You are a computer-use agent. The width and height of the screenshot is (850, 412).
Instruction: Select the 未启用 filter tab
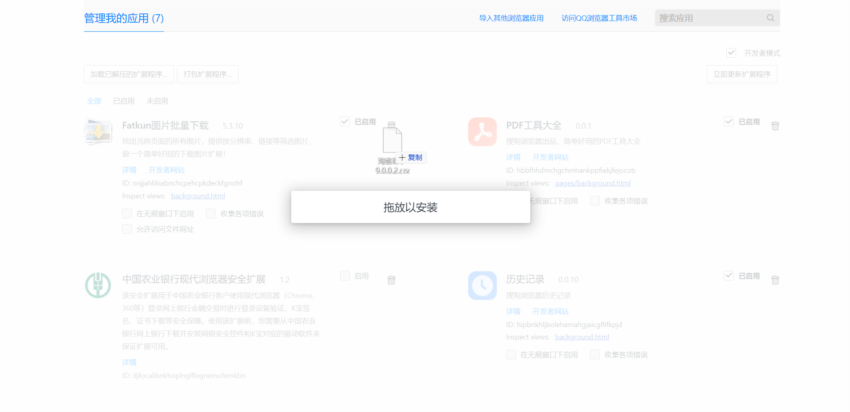pyautogui.click(x=157, y=101)
